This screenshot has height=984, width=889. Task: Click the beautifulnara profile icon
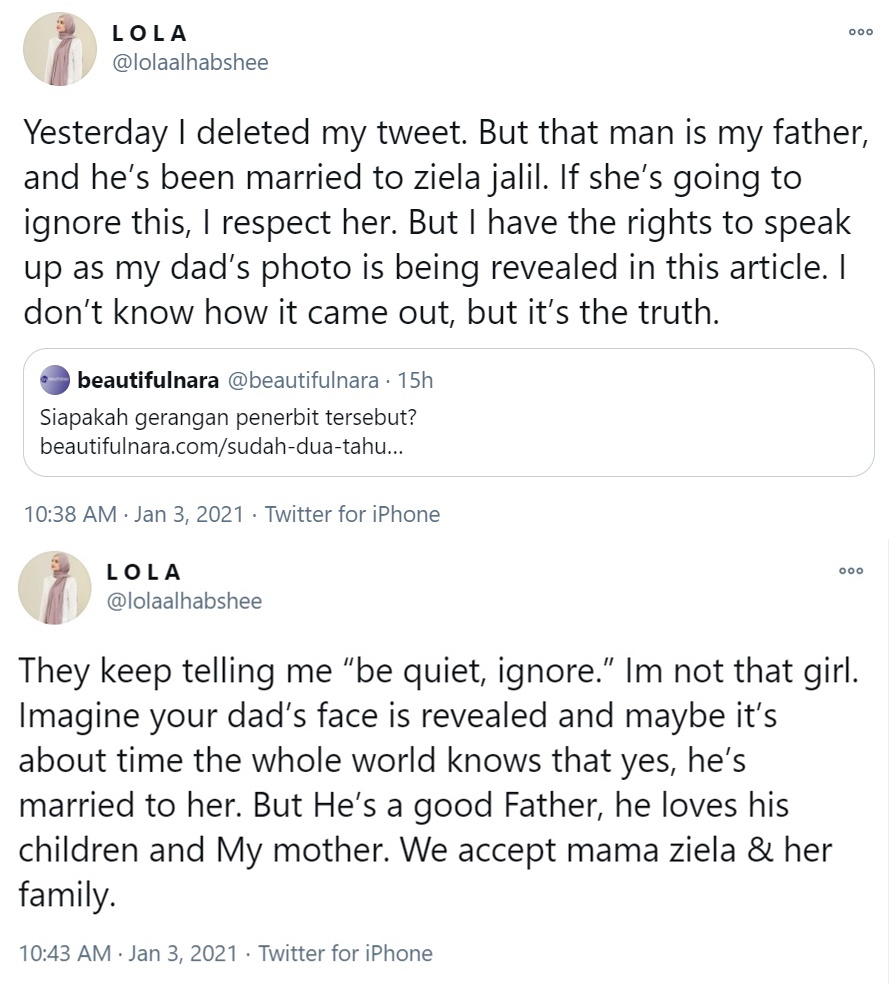53,380
